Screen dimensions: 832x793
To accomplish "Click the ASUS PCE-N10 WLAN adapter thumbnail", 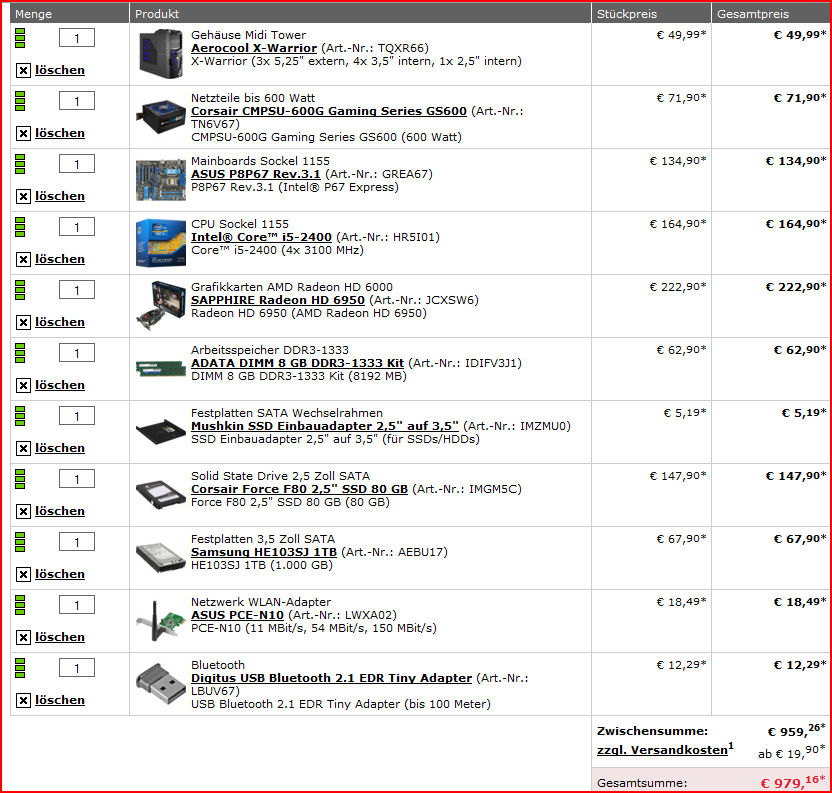I will [161, 620].
